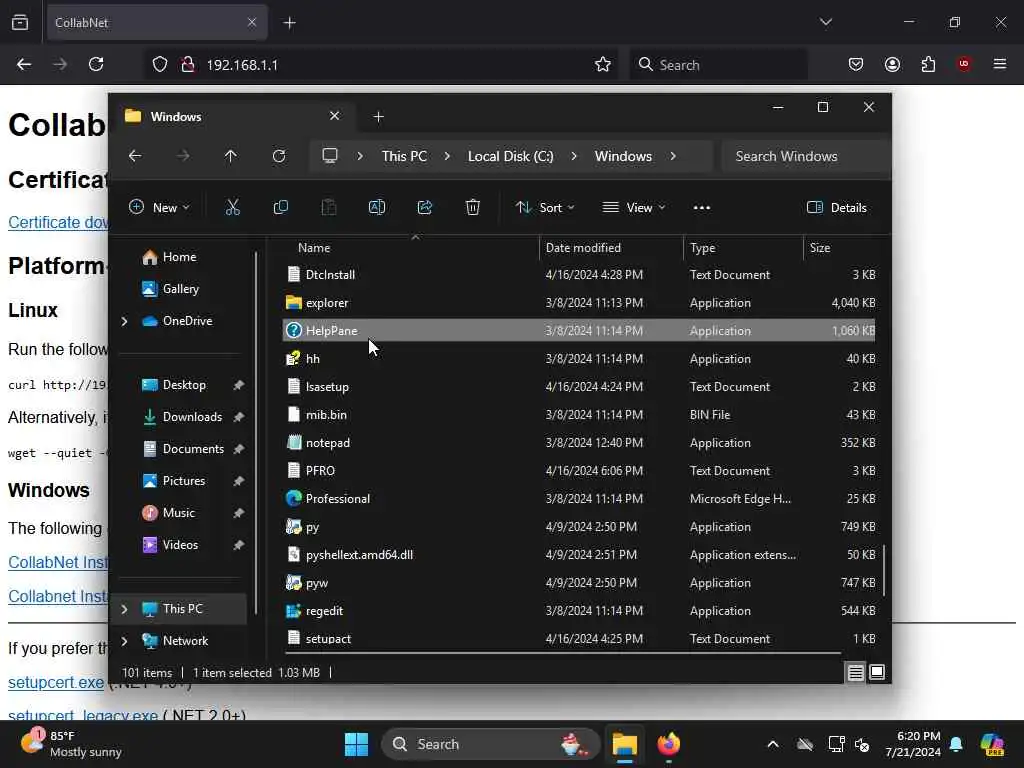This screenshot has width=1024, height=768.
Task: Open the Firefox hamburger application menu
Action: (1000, 64)
